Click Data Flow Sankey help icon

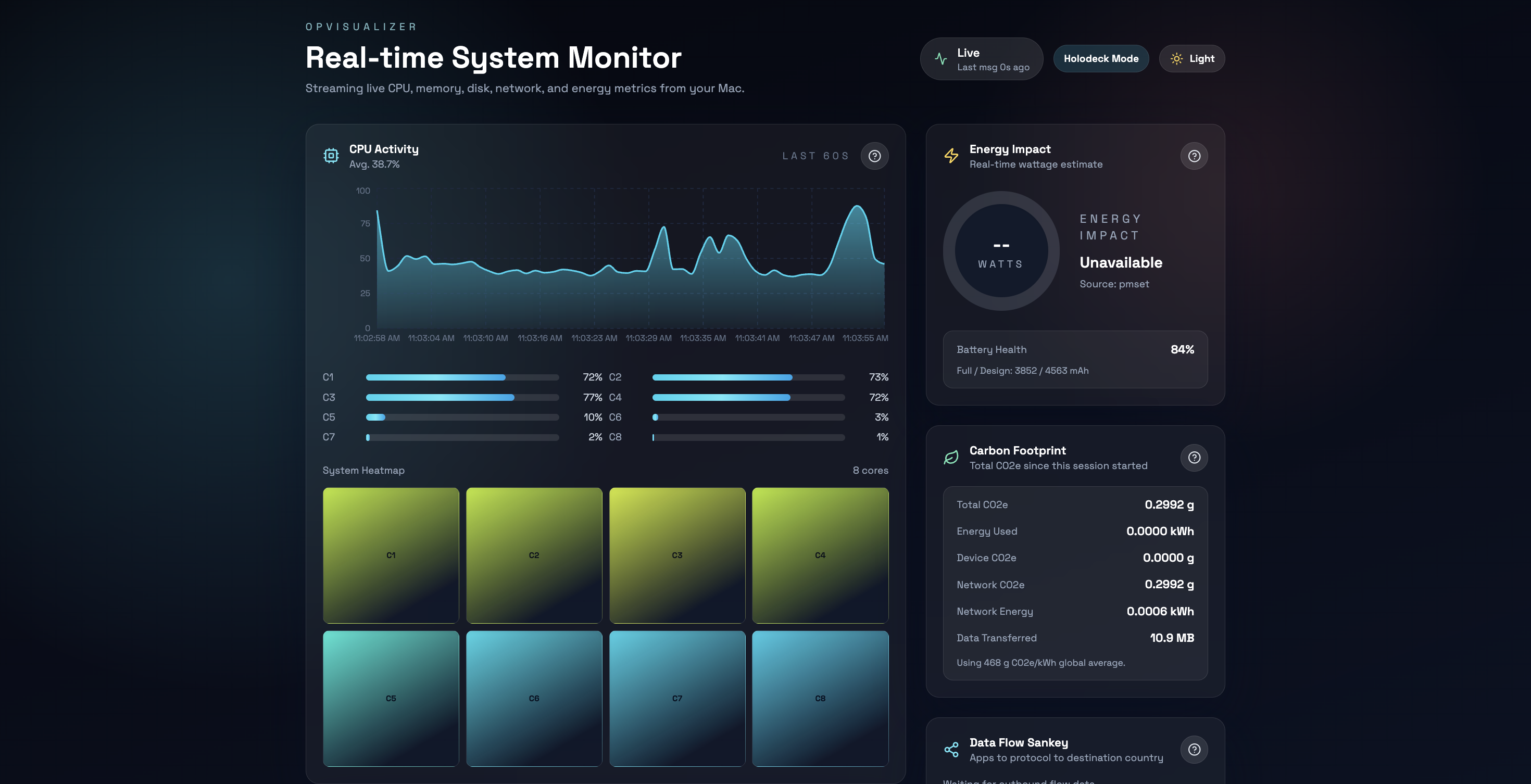point(1194,750)
